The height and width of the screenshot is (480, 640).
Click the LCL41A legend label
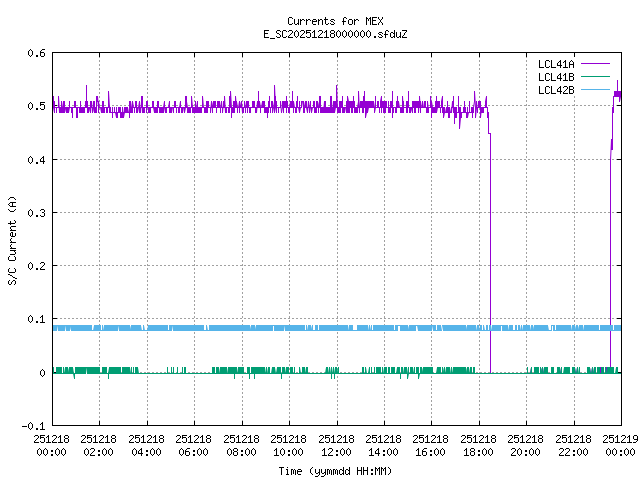555,64
